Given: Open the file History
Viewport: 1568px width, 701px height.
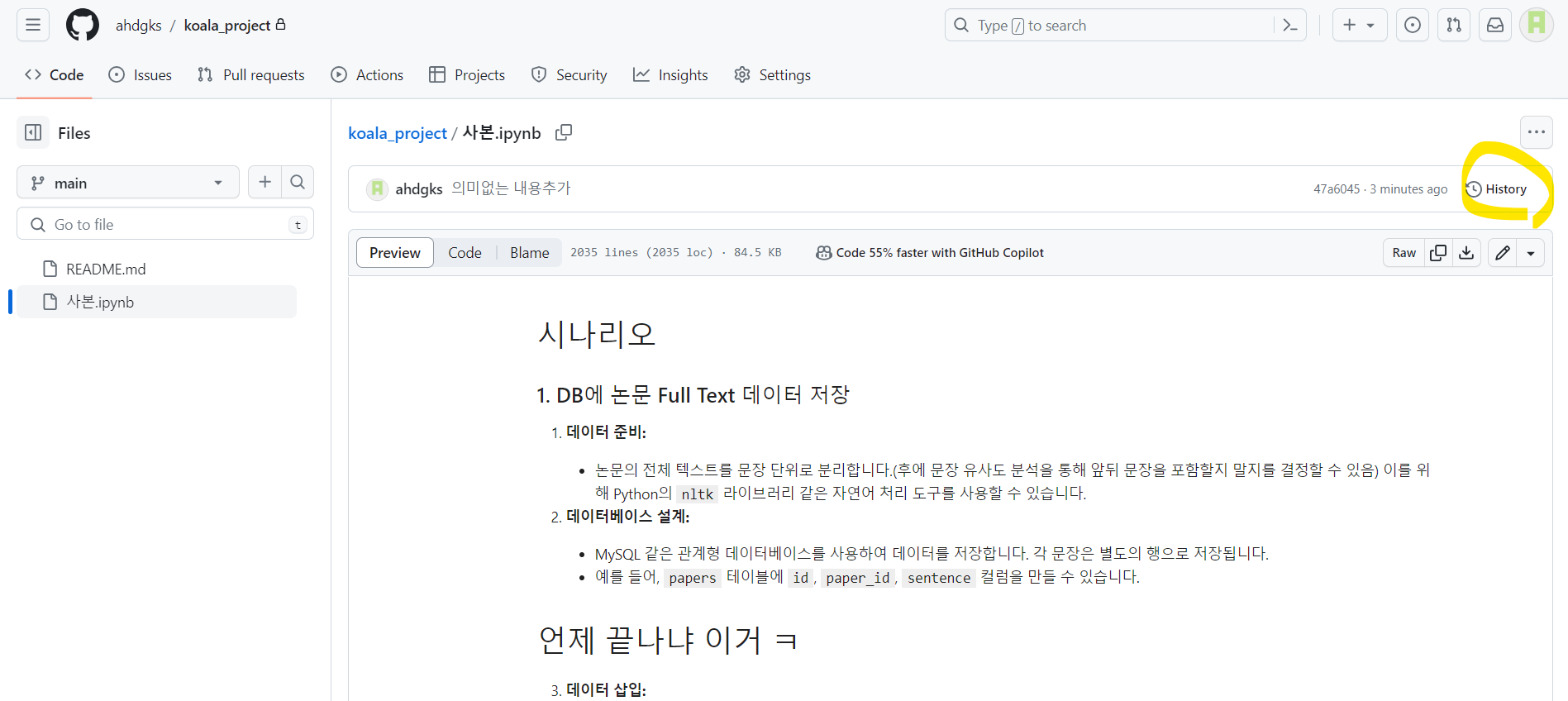Looking at the screenshot, I should [x=1496, y=189].
